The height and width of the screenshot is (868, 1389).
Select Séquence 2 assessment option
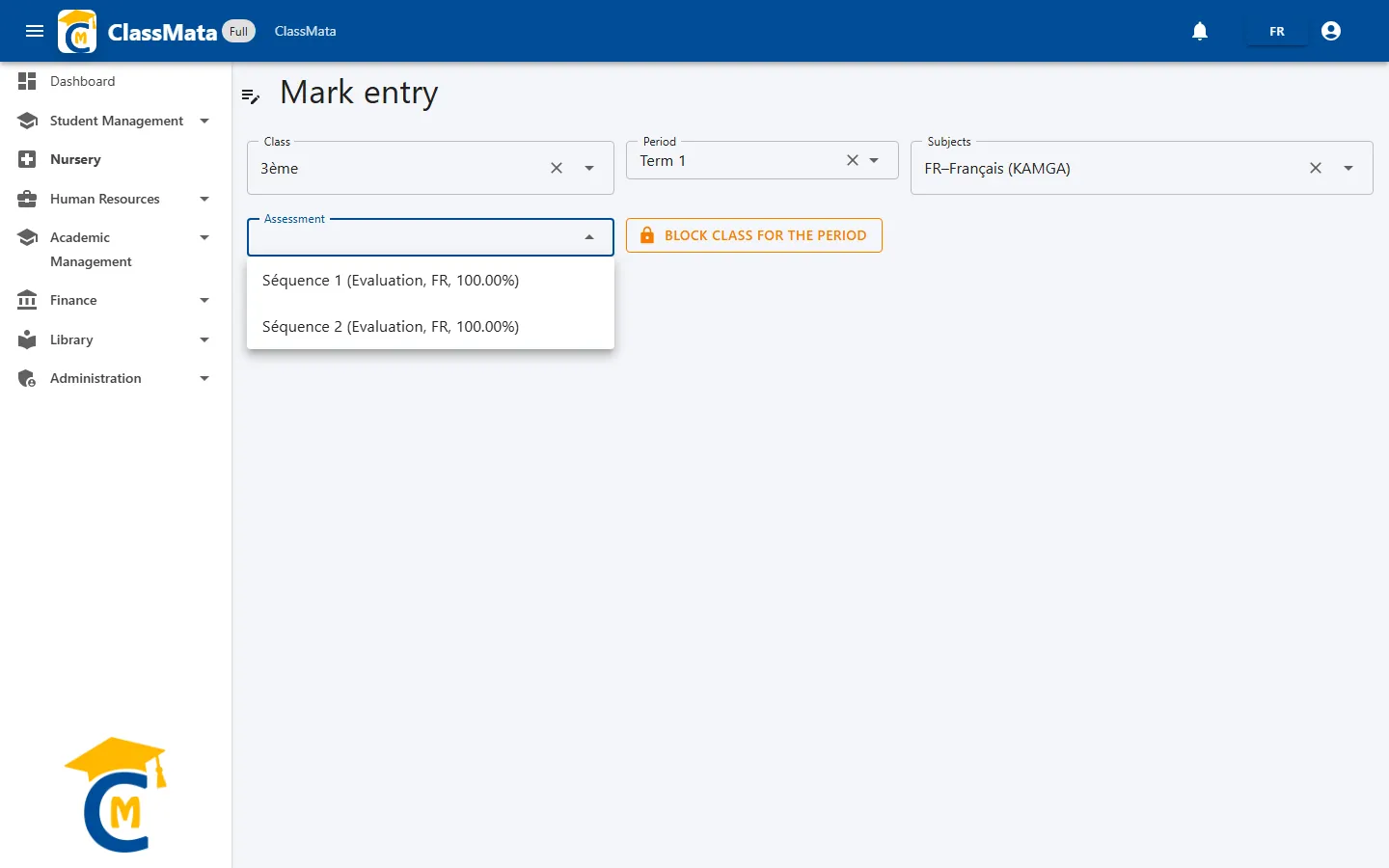point(430,327)
